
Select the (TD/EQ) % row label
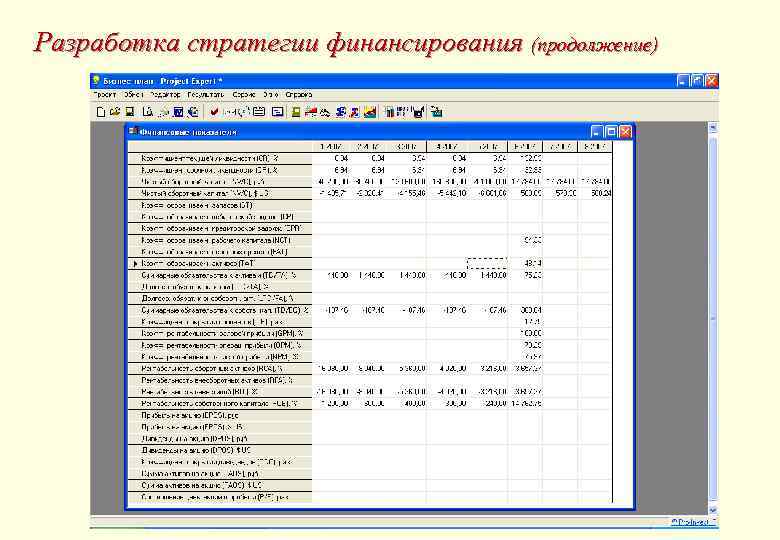(220, 310)
